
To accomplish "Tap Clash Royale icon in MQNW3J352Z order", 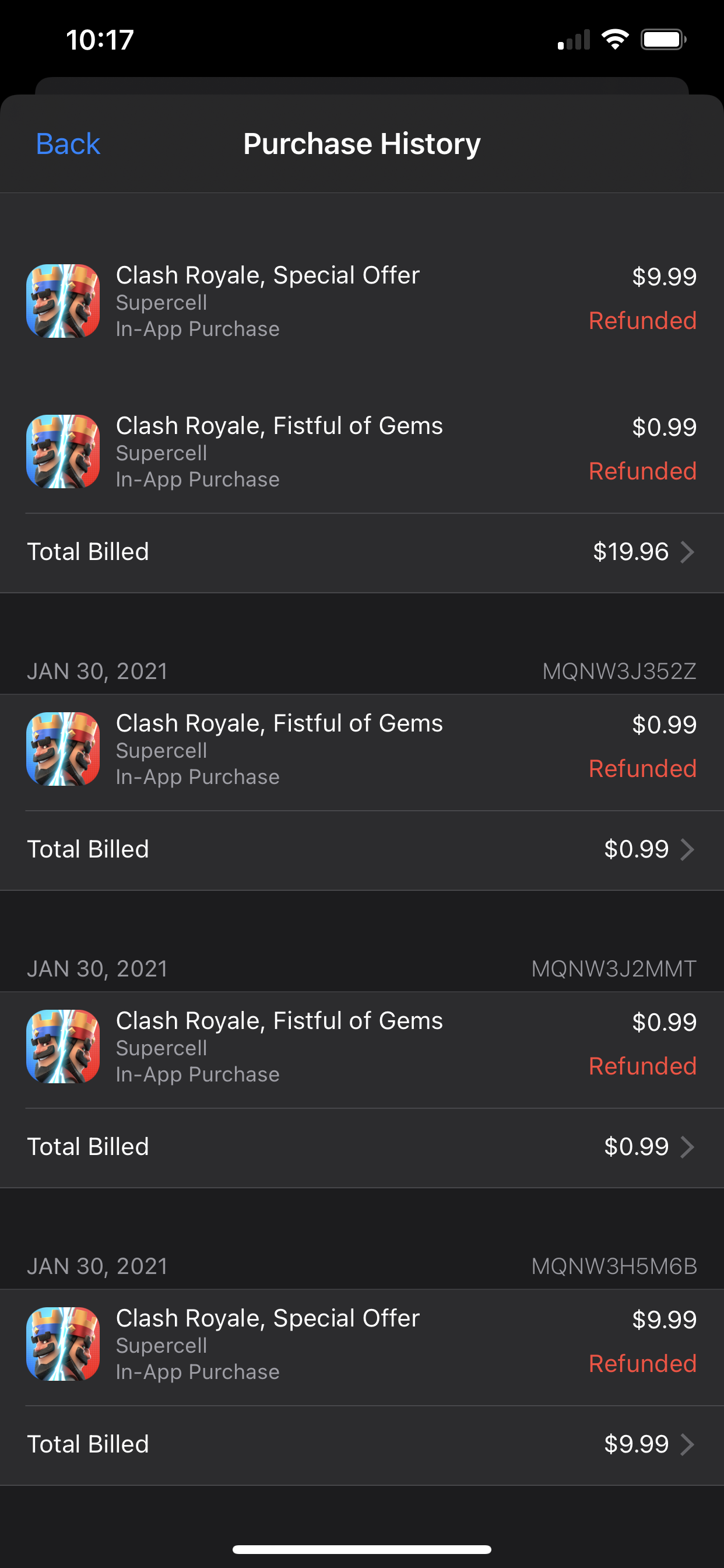I will [x=63, y=748].
